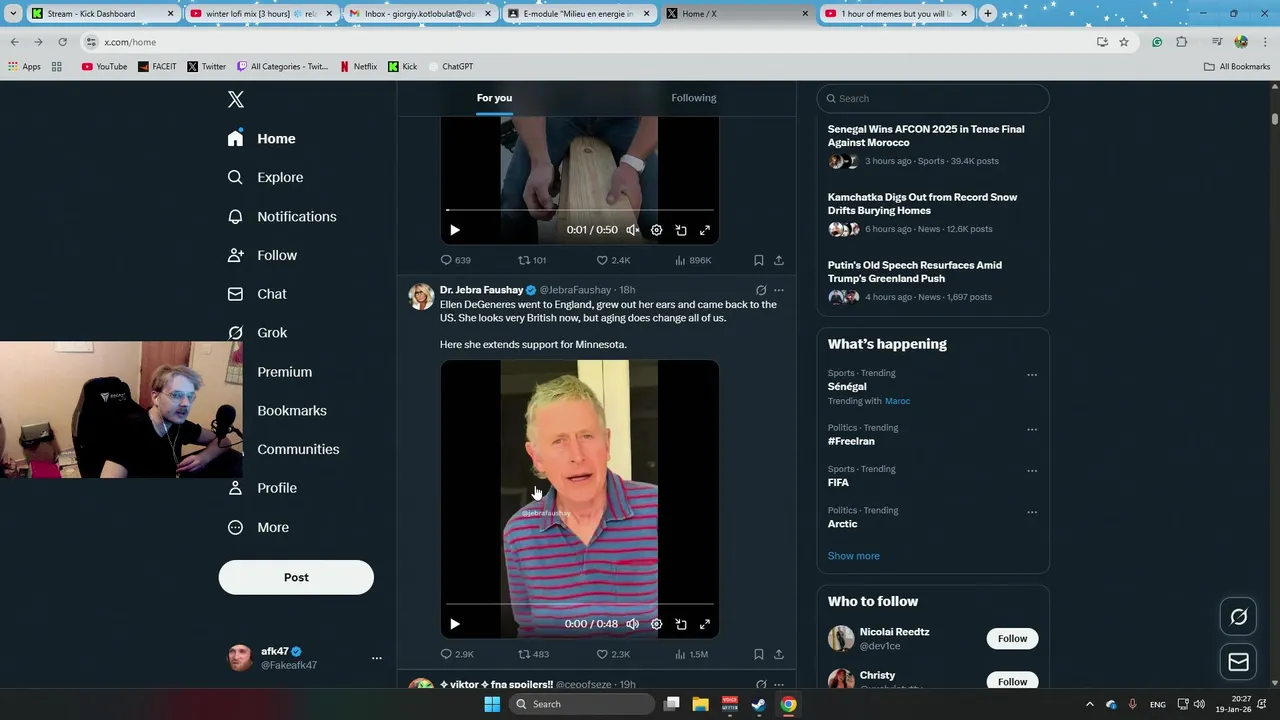Screen dimensions: 1280x720
Task: Switch to the Following tab
Action: pos(694,98)
